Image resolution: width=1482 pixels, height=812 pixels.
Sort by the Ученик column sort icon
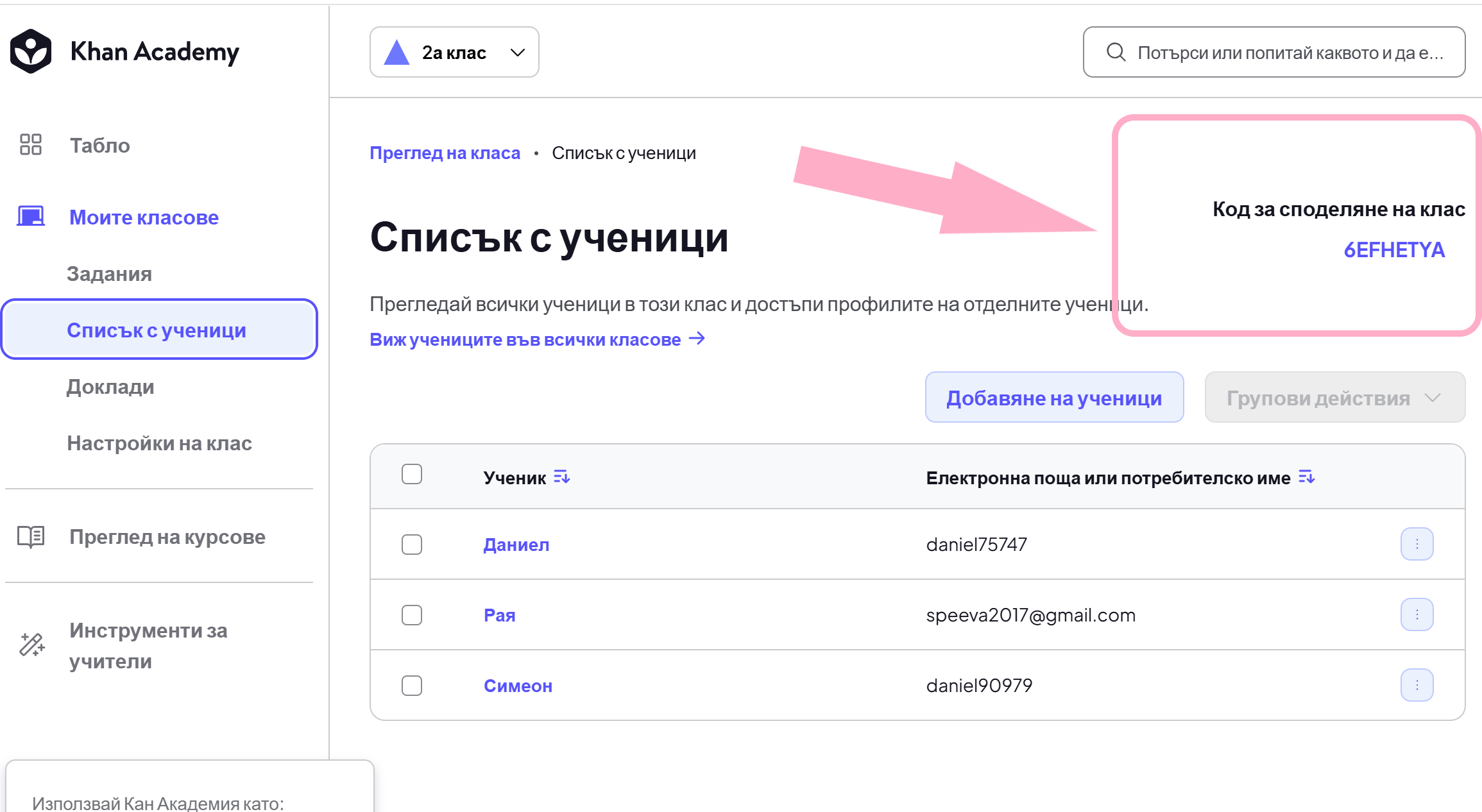click(x=562, y=477)
